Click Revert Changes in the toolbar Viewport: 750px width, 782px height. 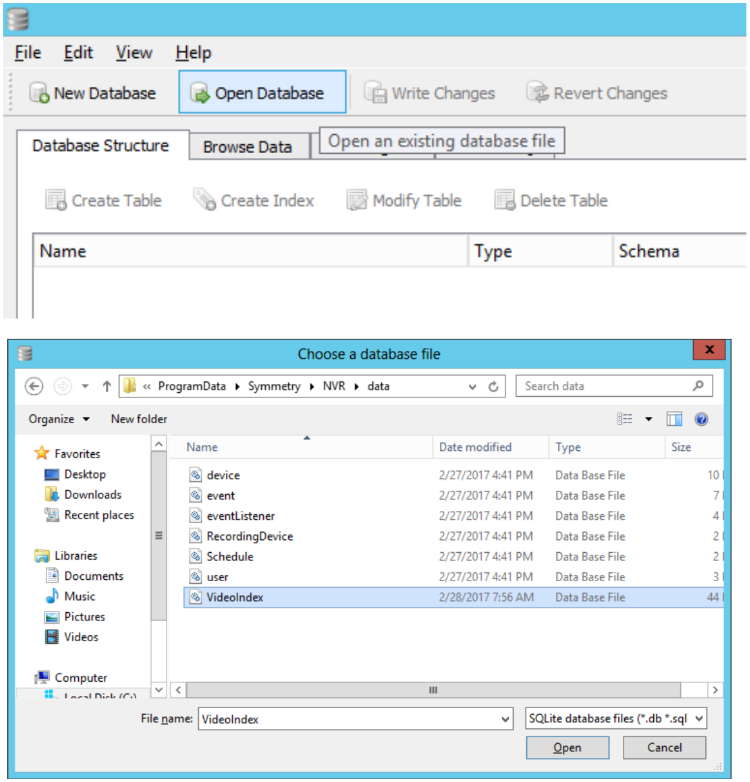coord(597,93)
